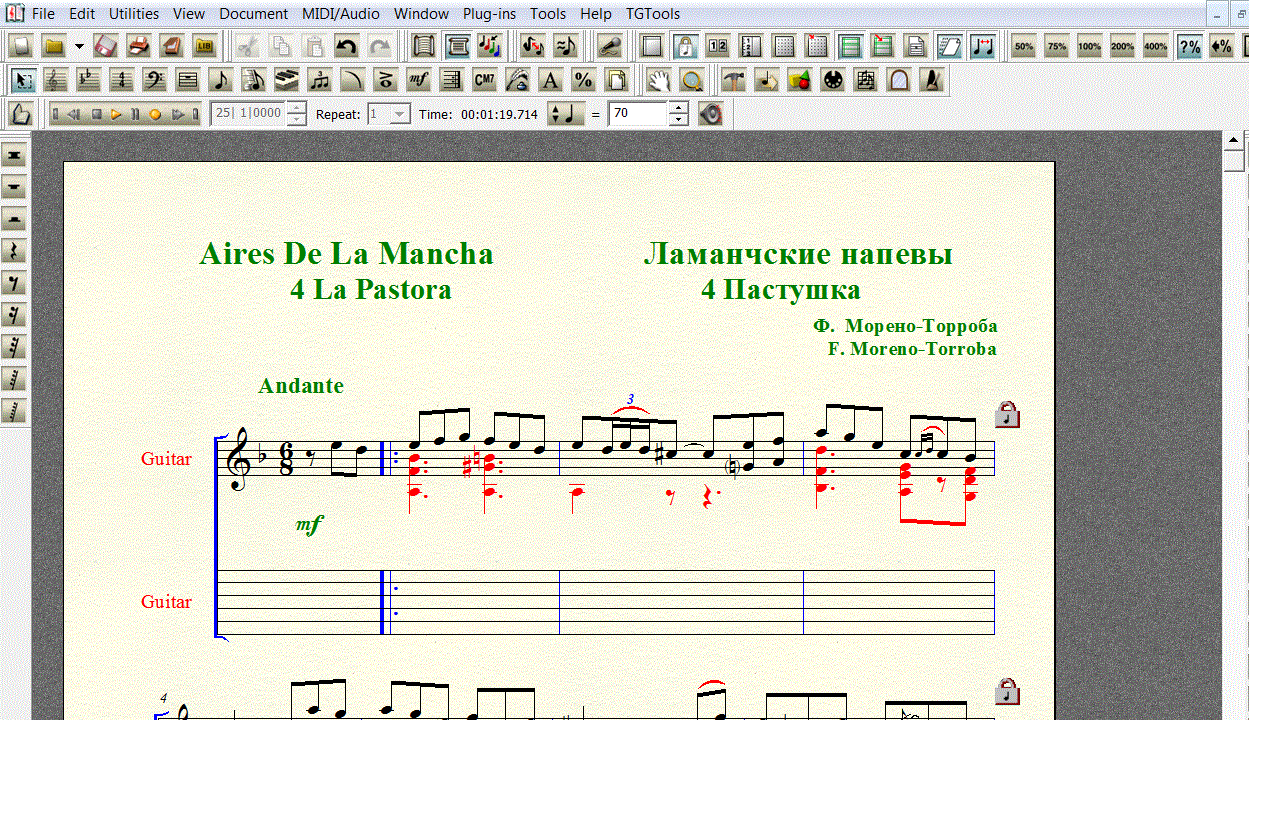The height and width of the screenshot is (813, 1274).
Task: Open dropdown arrow next to the Open folder
Action: click(78, 46)
